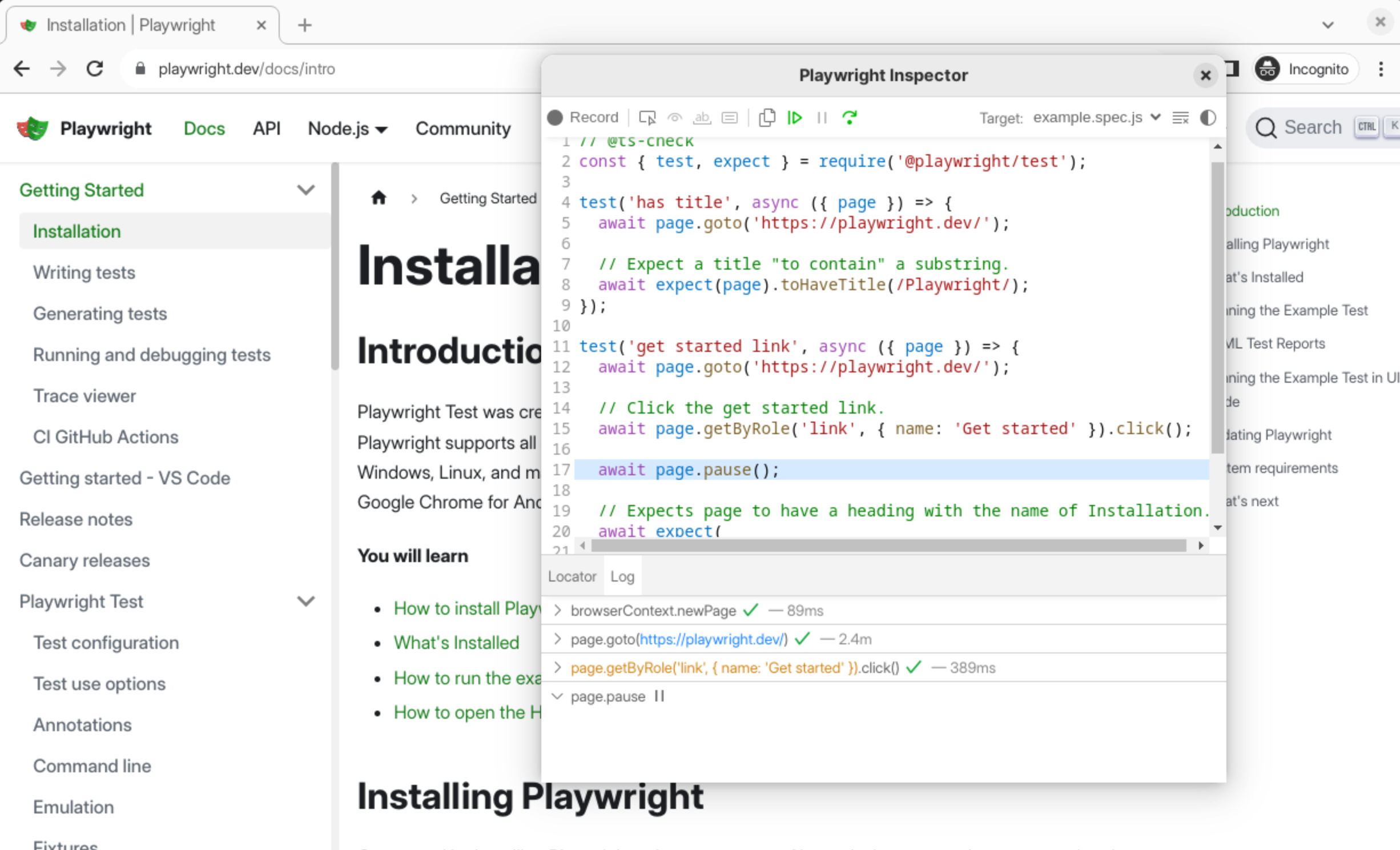
Task: Click the Assert text icon
Action: [x=702, y=118]
